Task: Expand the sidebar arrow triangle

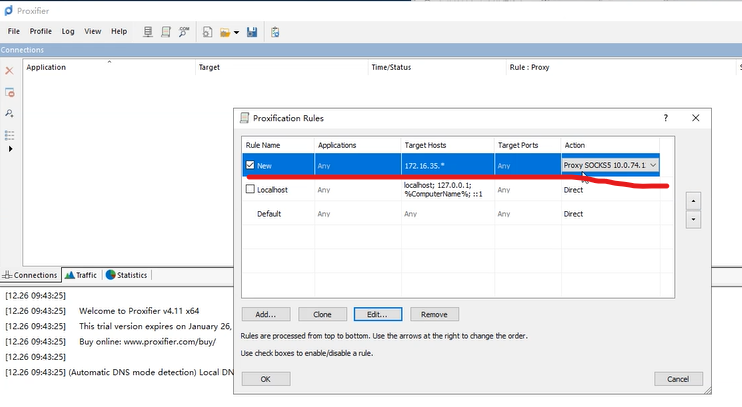Action: pos(10,149)
